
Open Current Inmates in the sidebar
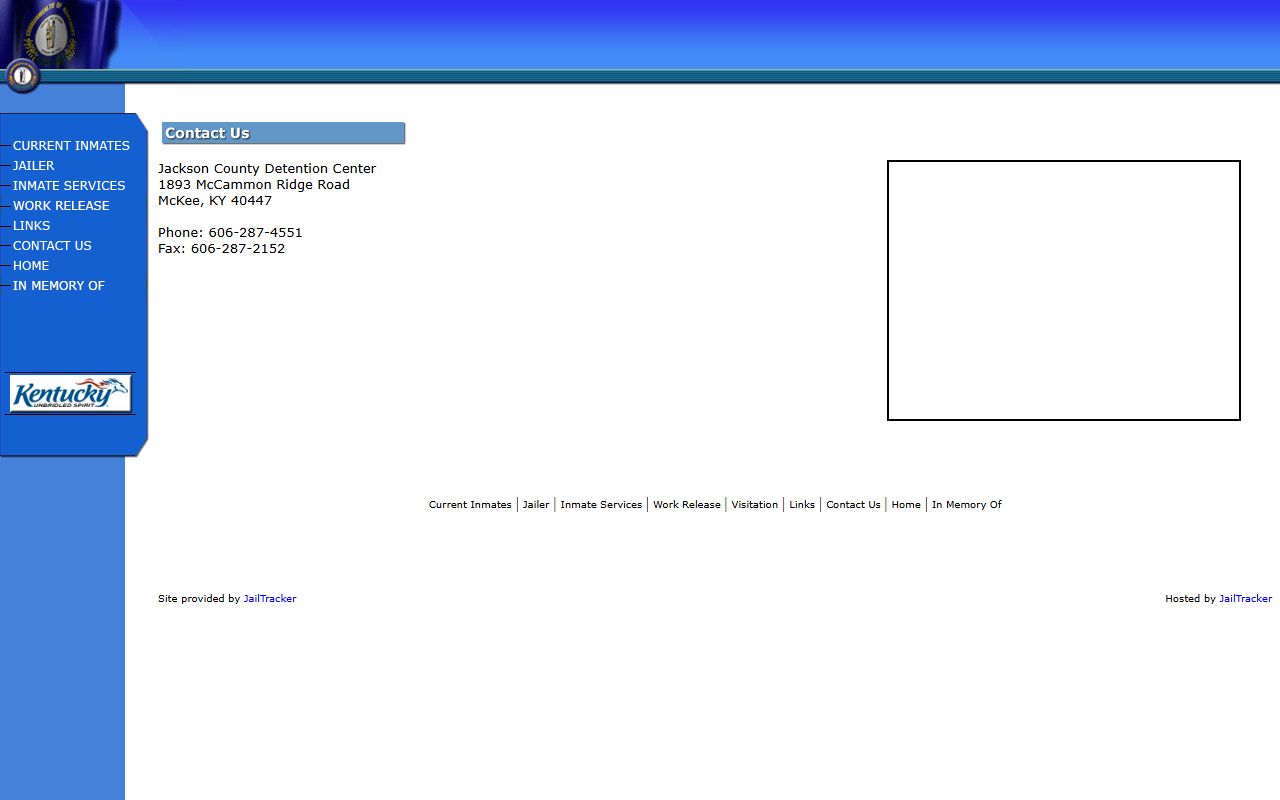point(71,146)
